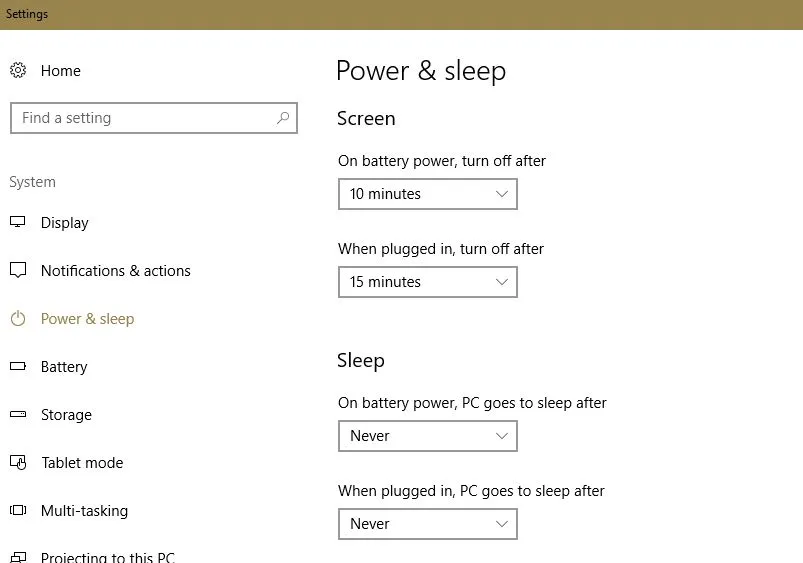The width and height of the screenshot is (803, 563).
Task: Click the magnifier icon in search box
Action: (283, 118)
